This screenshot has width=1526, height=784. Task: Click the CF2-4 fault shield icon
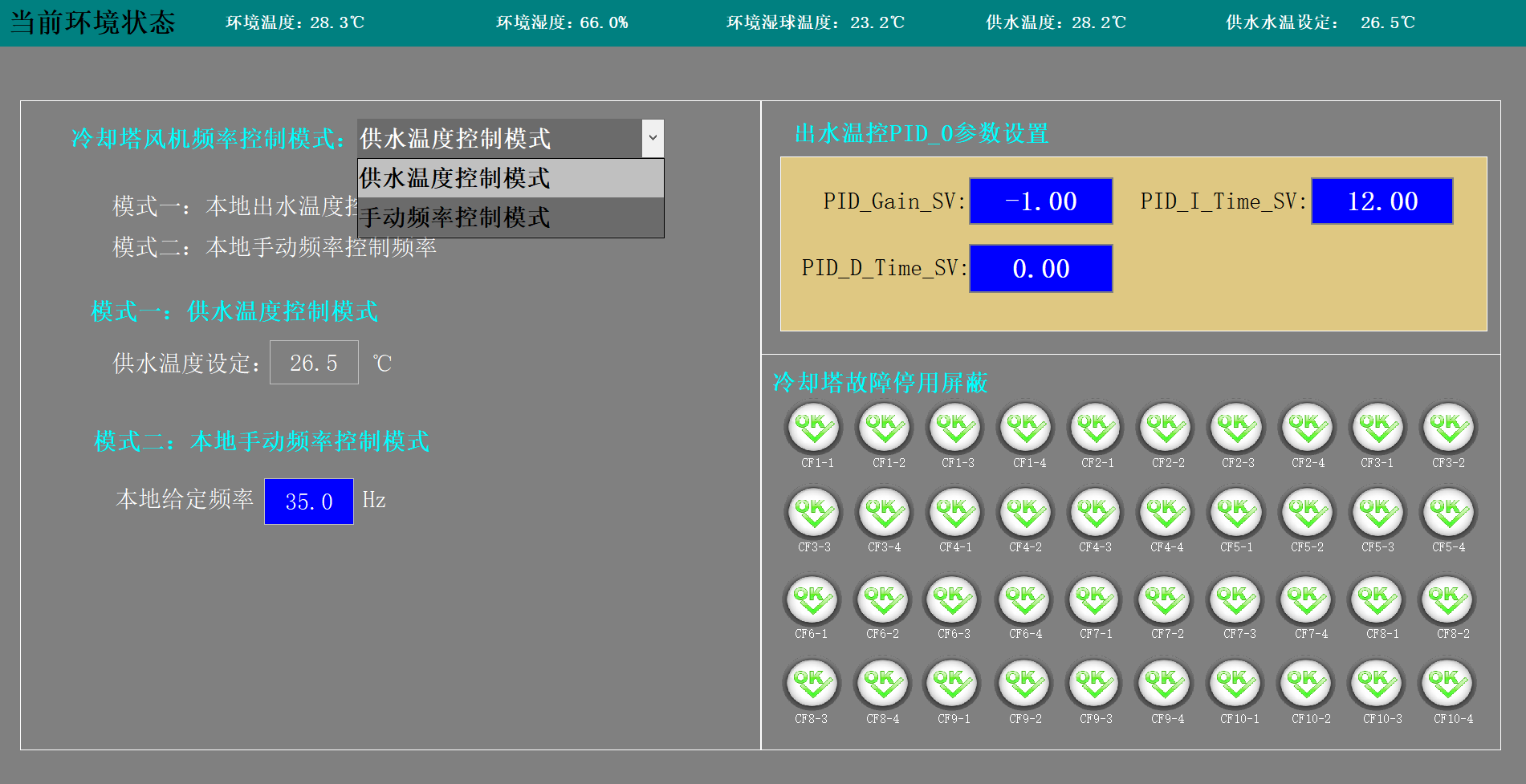click(x=1308, y=428)
